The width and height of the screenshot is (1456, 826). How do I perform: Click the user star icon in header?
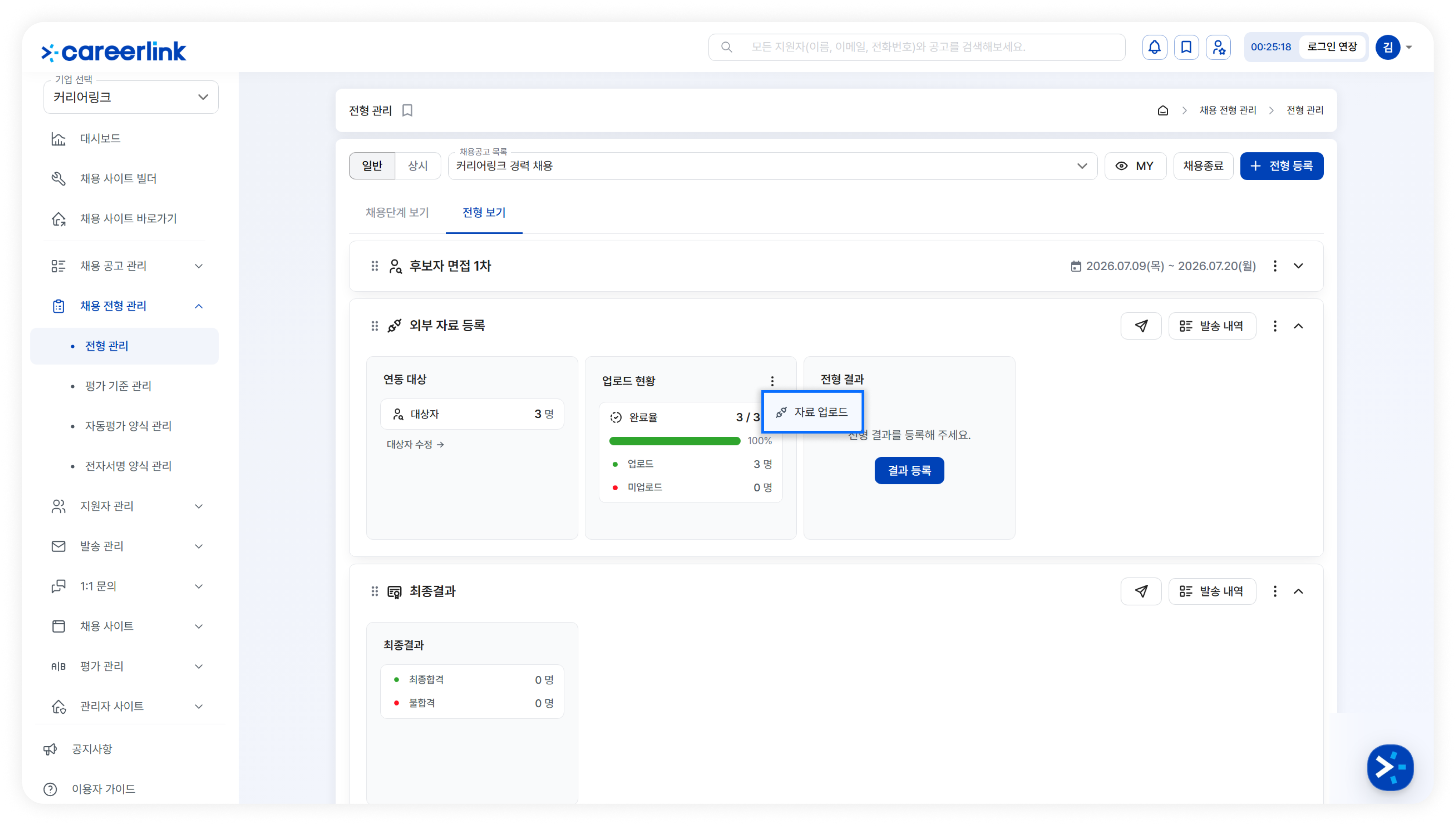coord(1218,47)
